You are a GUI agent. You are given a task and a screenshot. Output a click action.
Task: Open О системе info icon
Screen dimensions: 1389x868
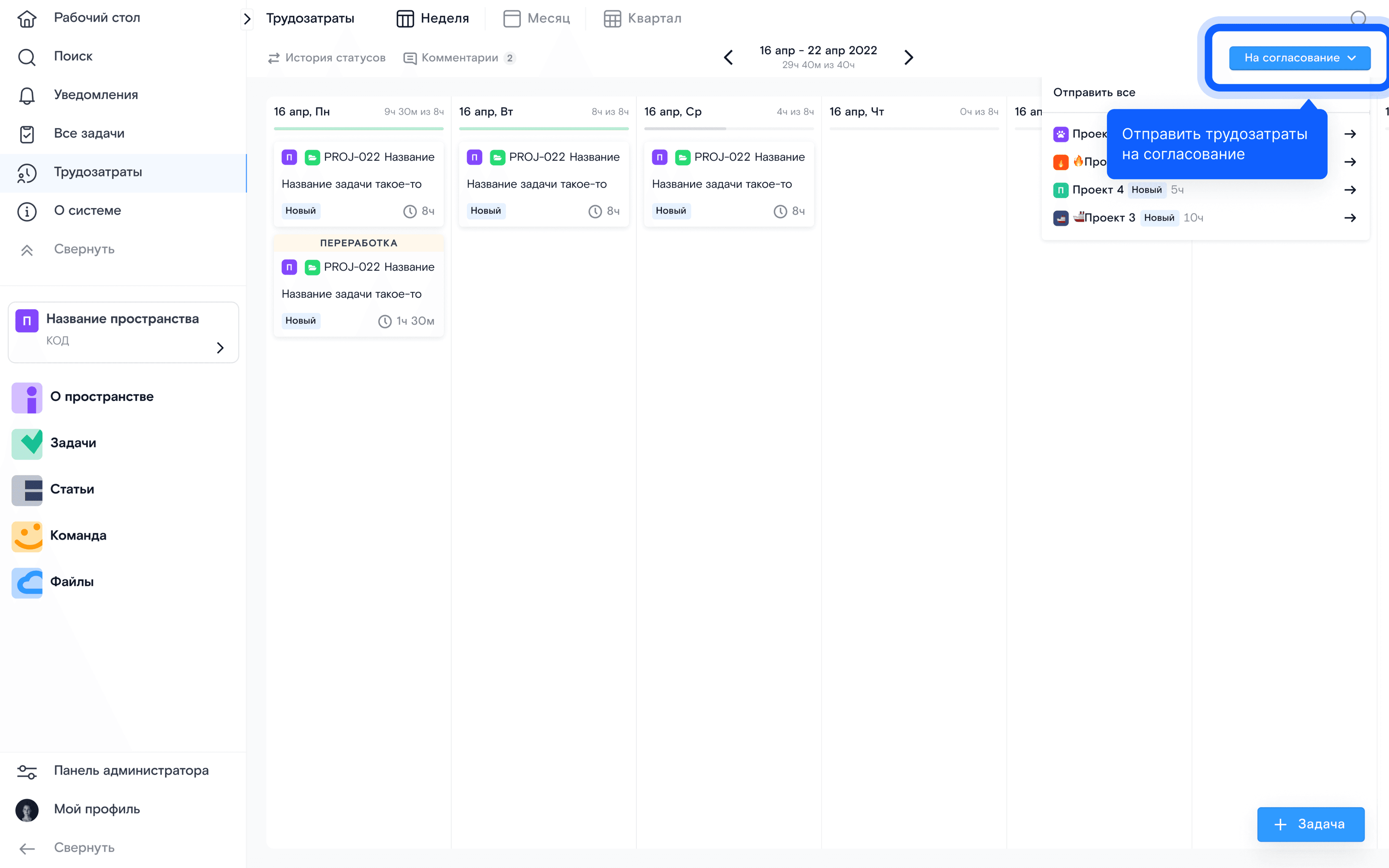(26, 211)
